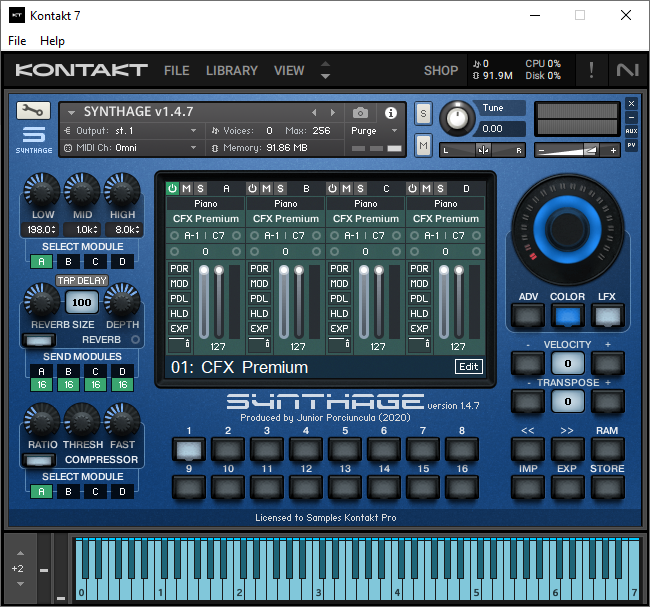650x607 pixels.
Task: Go to previous instrument preset arrow
Action: coord(314,112)
